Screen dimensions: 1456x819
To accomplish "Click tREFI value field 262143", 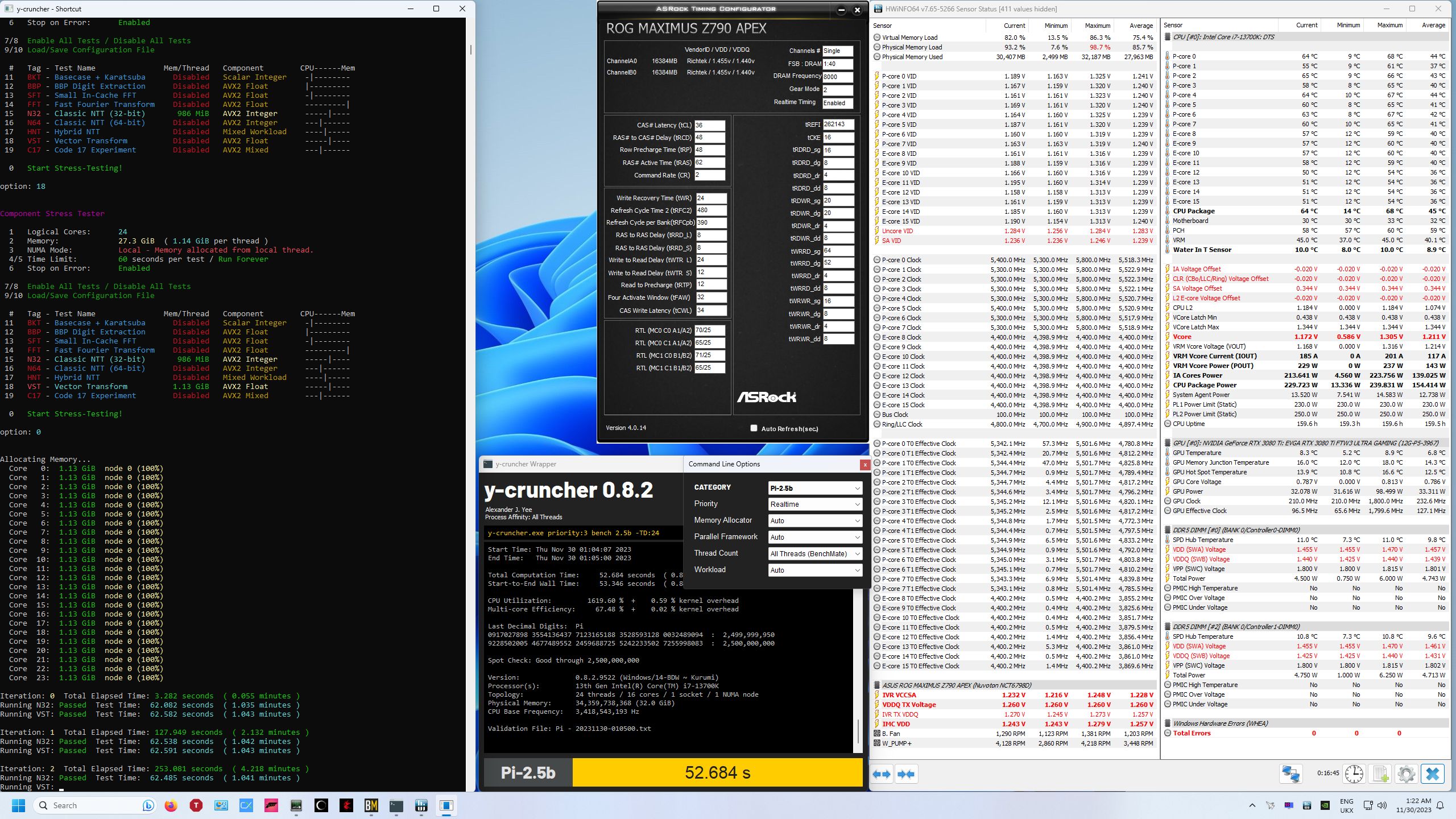I will point(838,125).
